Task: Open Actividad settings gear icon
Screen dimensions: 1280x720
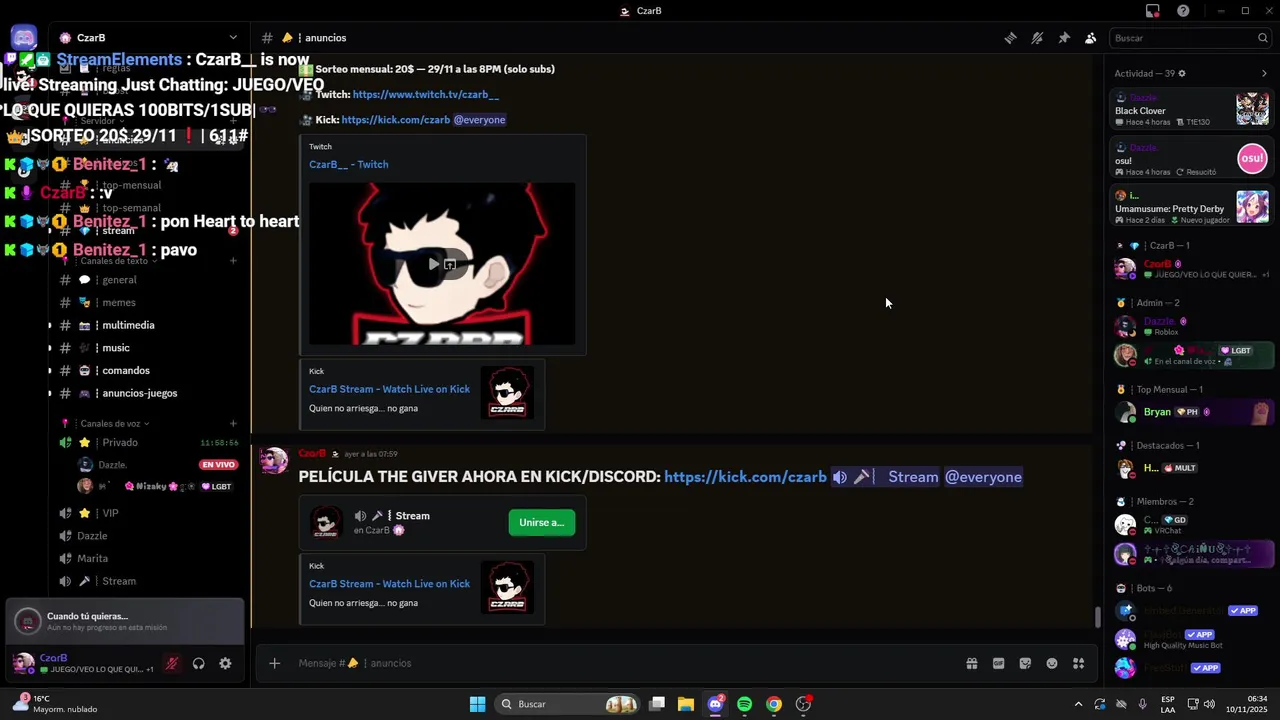Action: [1182, 73]
